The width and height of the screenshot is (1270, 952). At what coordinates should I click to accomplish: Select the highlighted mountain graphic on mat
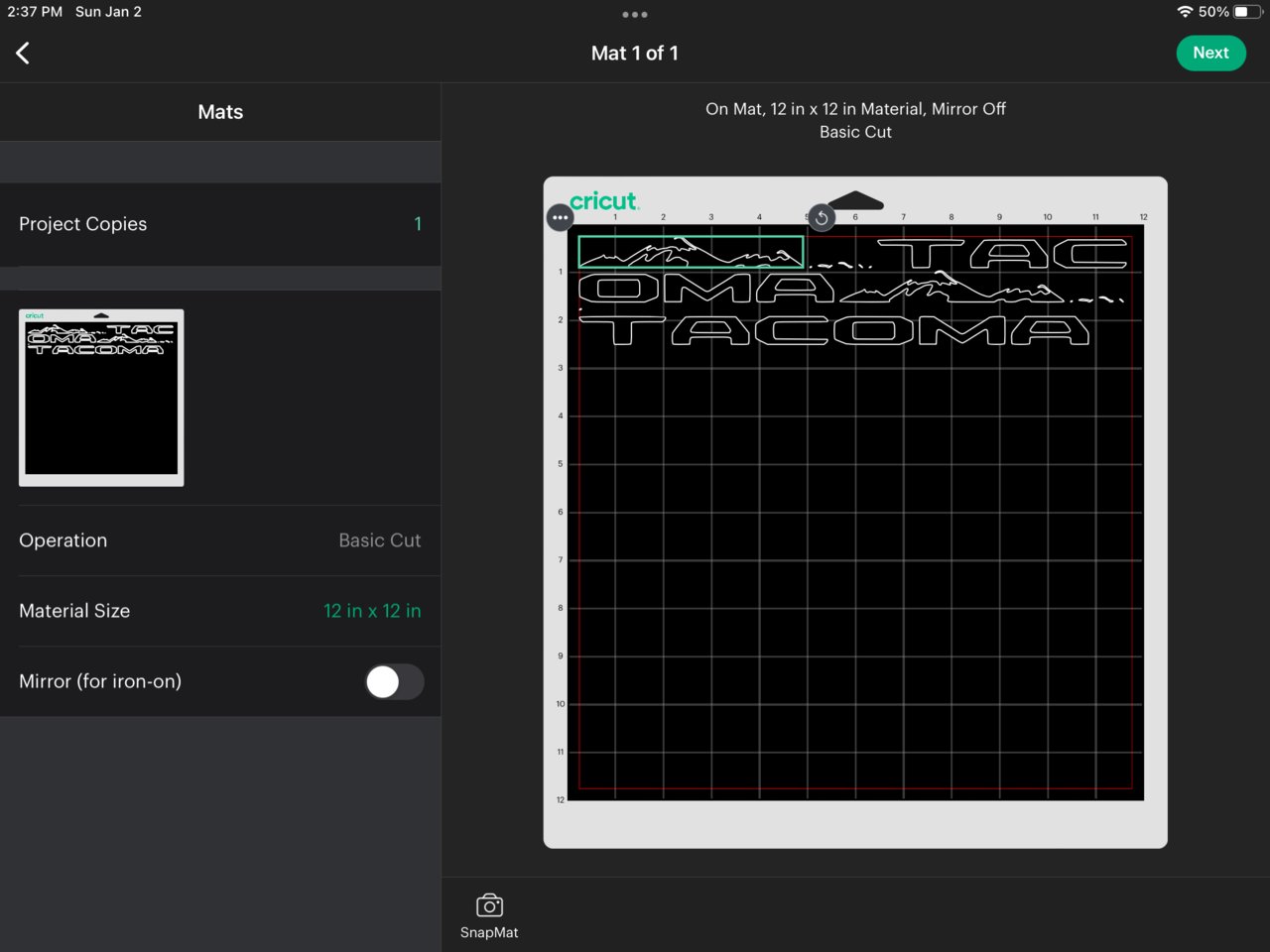point(691,252)
